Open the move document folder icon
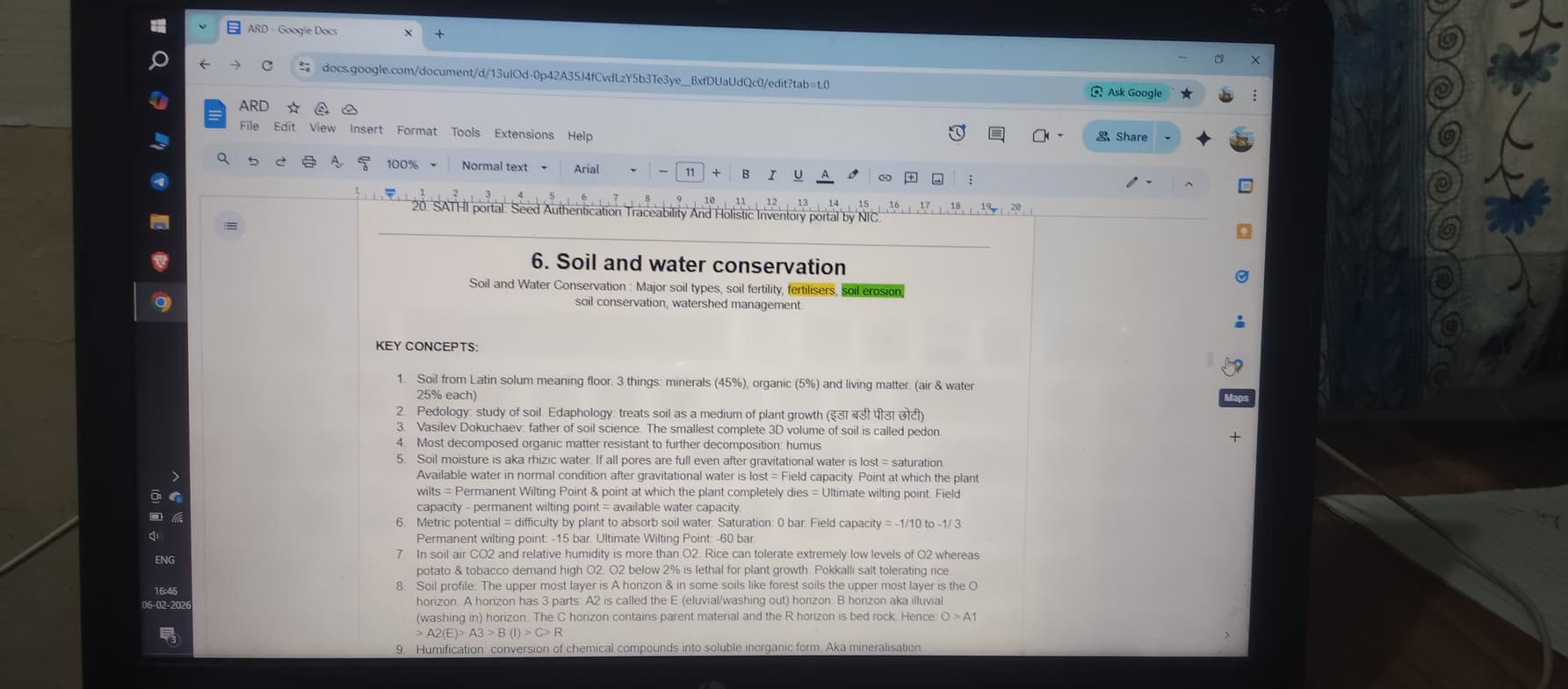This screenshot has height=689, width=1568. point(322,108)
